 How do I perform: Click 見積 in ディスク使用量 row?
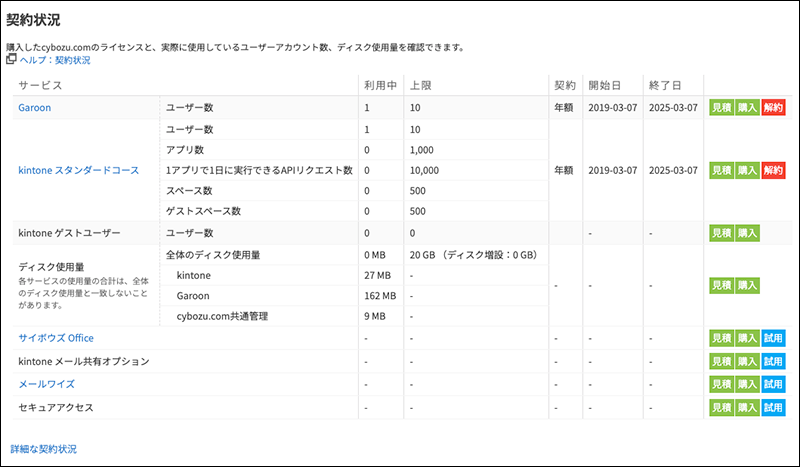[721, 285]
